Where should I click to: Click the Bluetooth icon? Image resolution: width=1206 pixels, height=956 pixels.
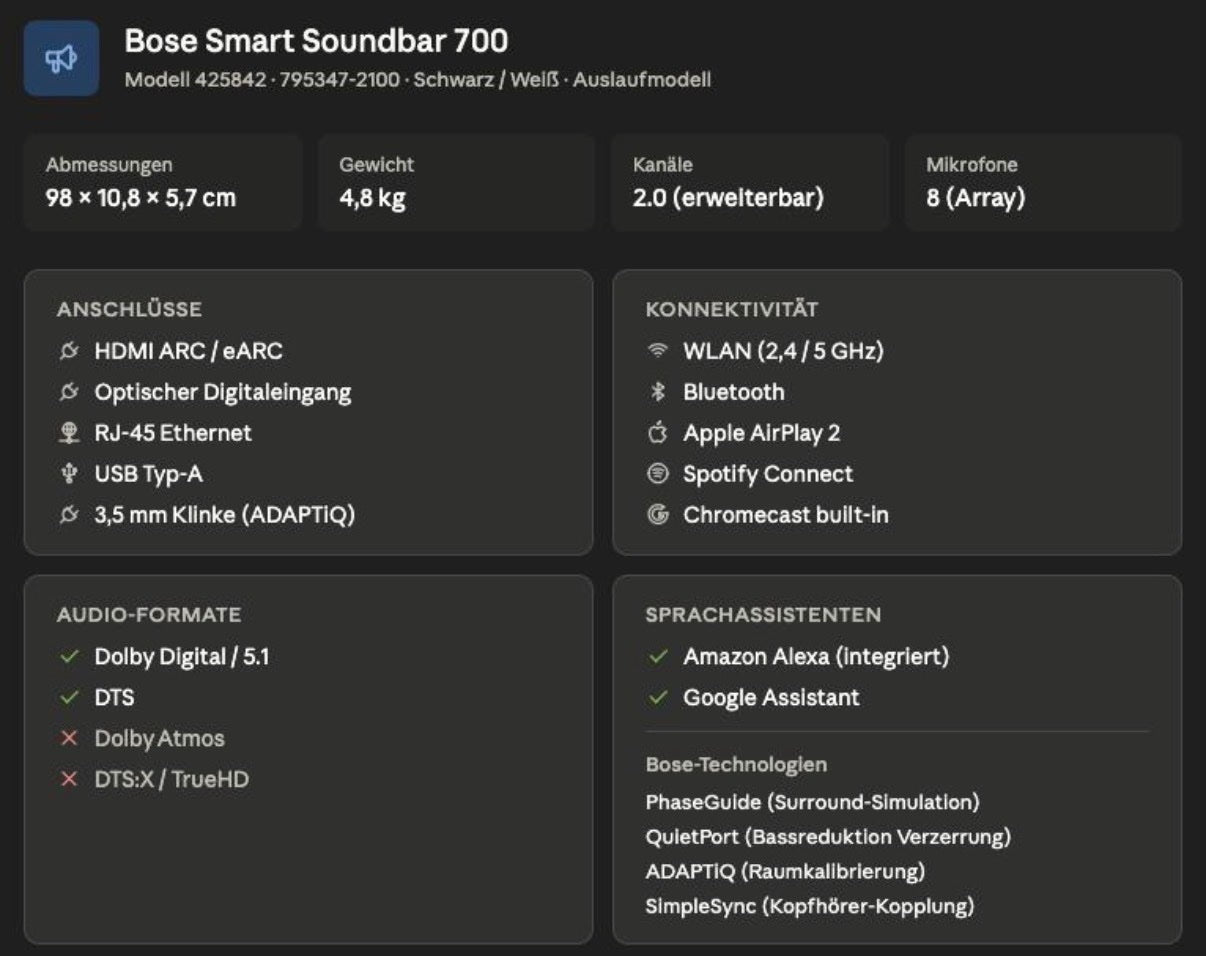[657, 392]
